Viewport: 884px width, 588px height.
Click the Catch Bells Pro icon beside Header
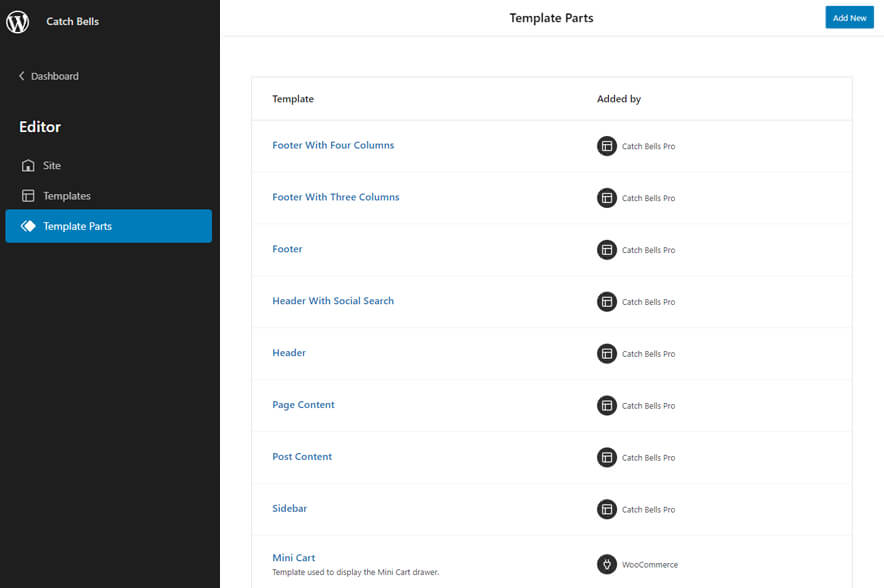coord(607,353)
